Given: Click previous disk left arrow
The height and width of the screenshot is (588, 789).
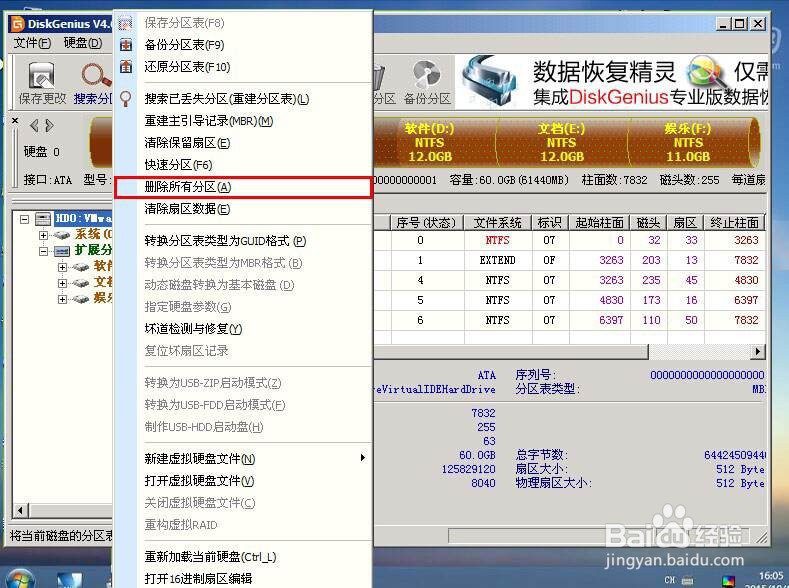Looking at the screenshot, I should pyautogui.click(x=34, y=125).
